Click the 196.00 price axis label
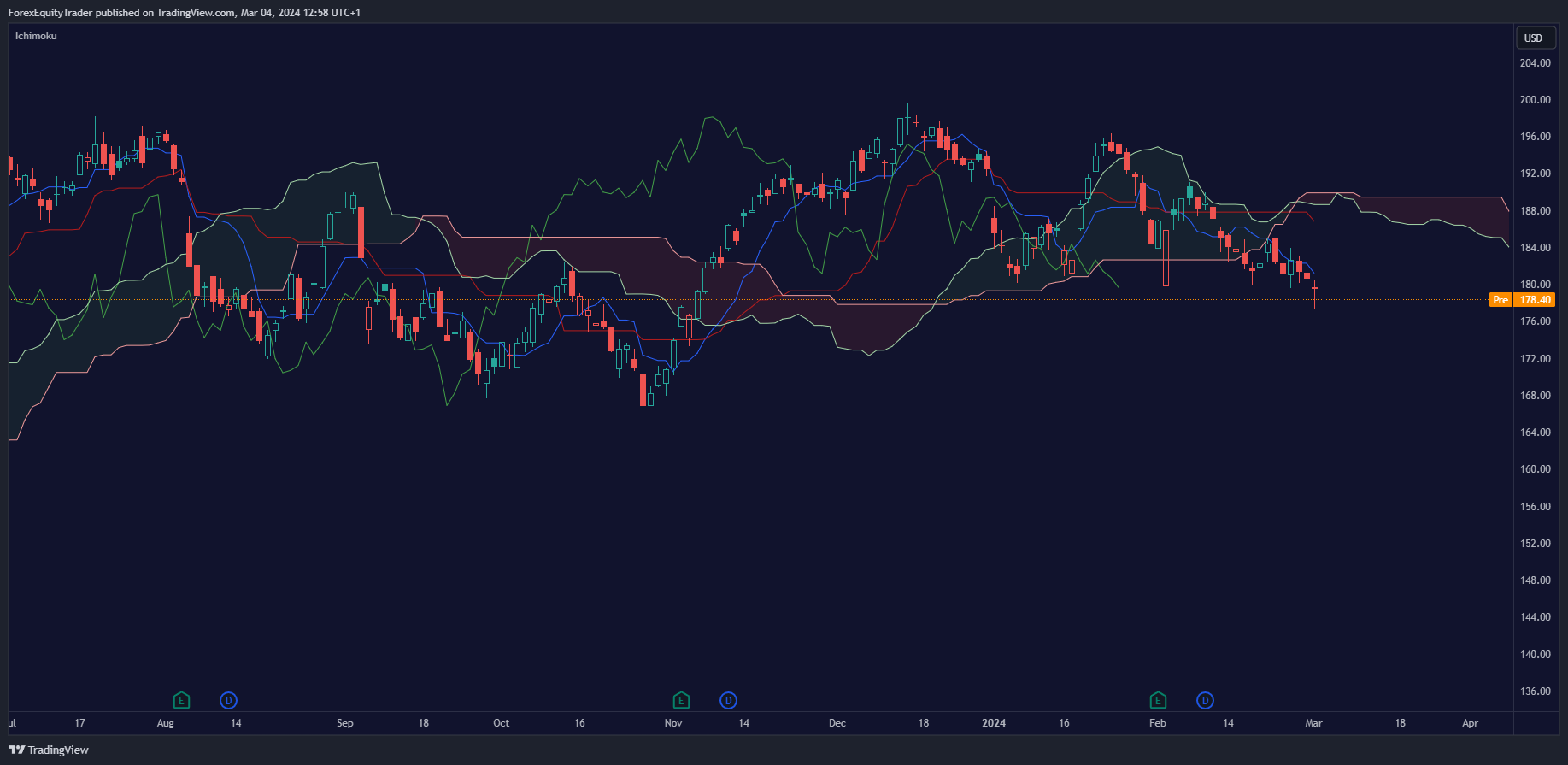The width and height of the screenshot is (1568, 765). tap(1535, 137)
